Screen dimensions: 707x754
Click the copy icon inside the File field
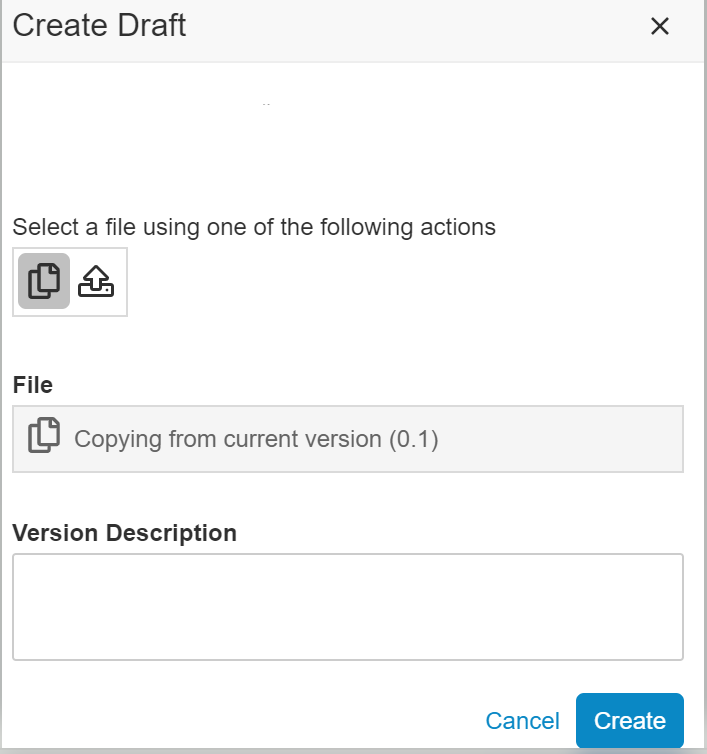pos(43,437)
